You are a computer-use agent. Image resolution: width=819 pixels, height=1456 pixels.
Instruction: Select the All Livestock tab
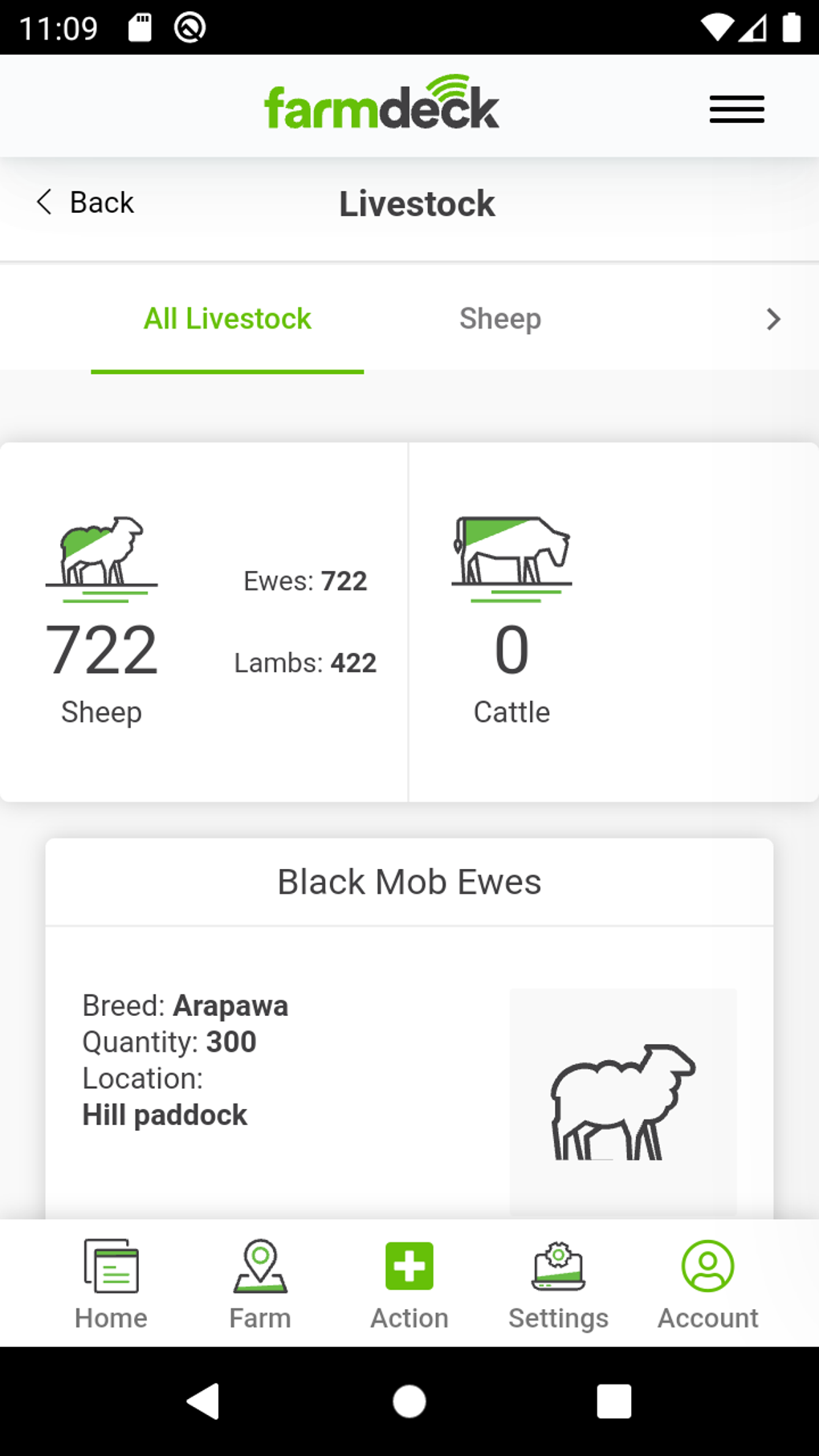tap(227, 319)
